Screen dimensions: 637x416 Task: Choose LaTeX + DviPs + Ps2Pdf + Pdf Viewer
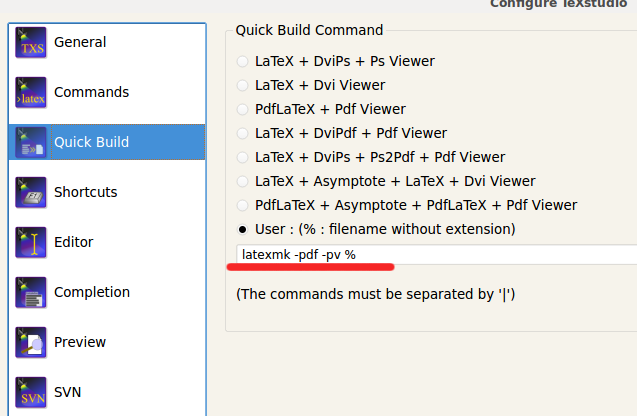(x=243, y=157)
